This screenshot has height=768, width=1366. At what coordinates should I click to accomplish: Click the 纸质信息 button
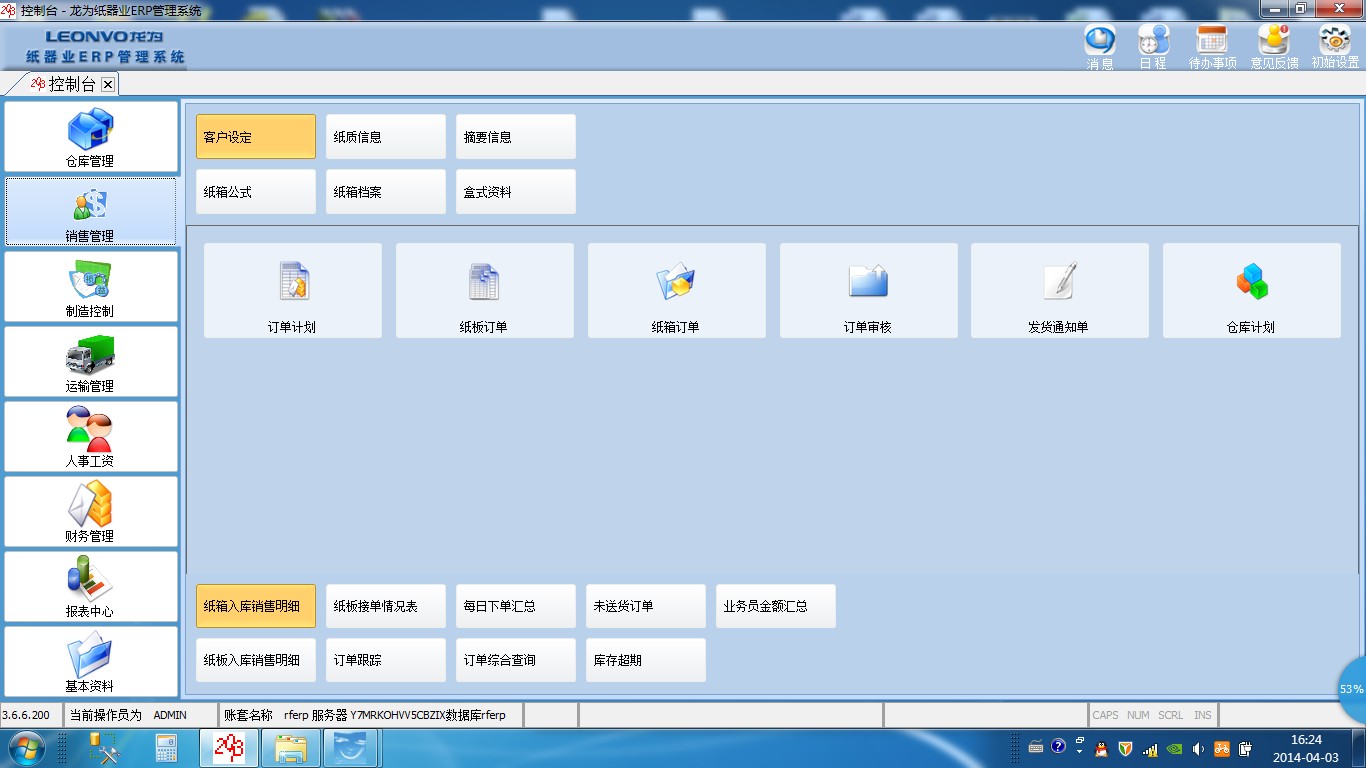[x=385, y=137]
